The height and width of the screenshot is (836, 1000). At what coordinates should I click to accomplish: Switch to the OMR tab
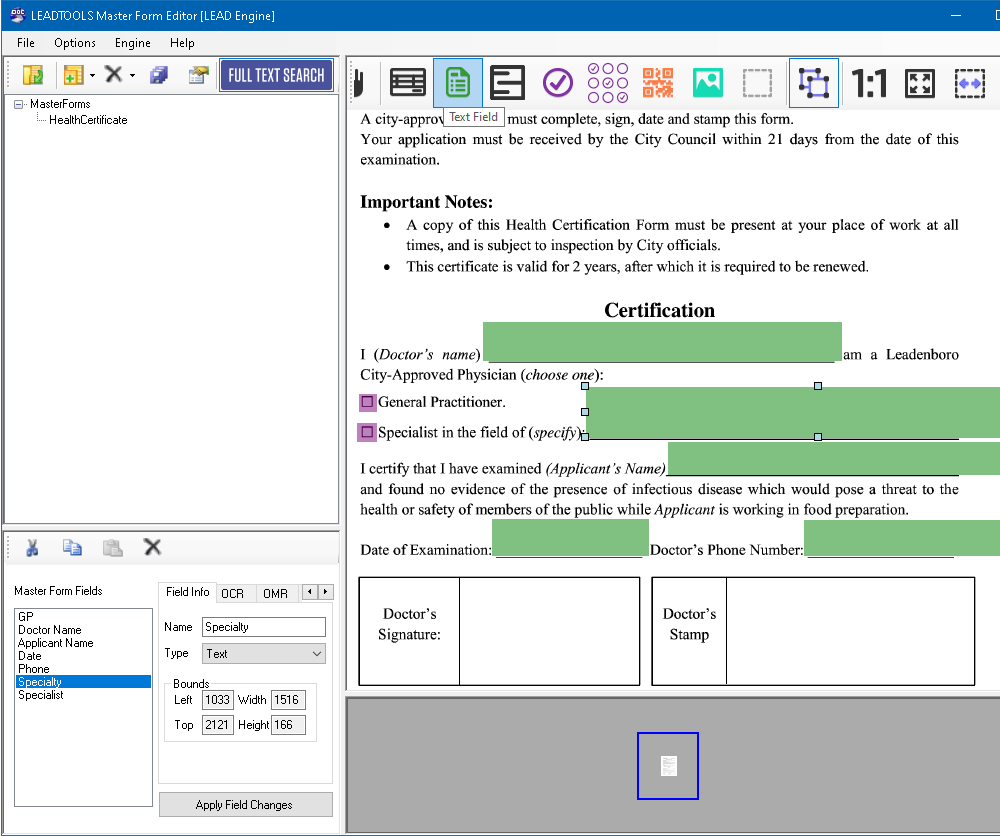point(276,594)
